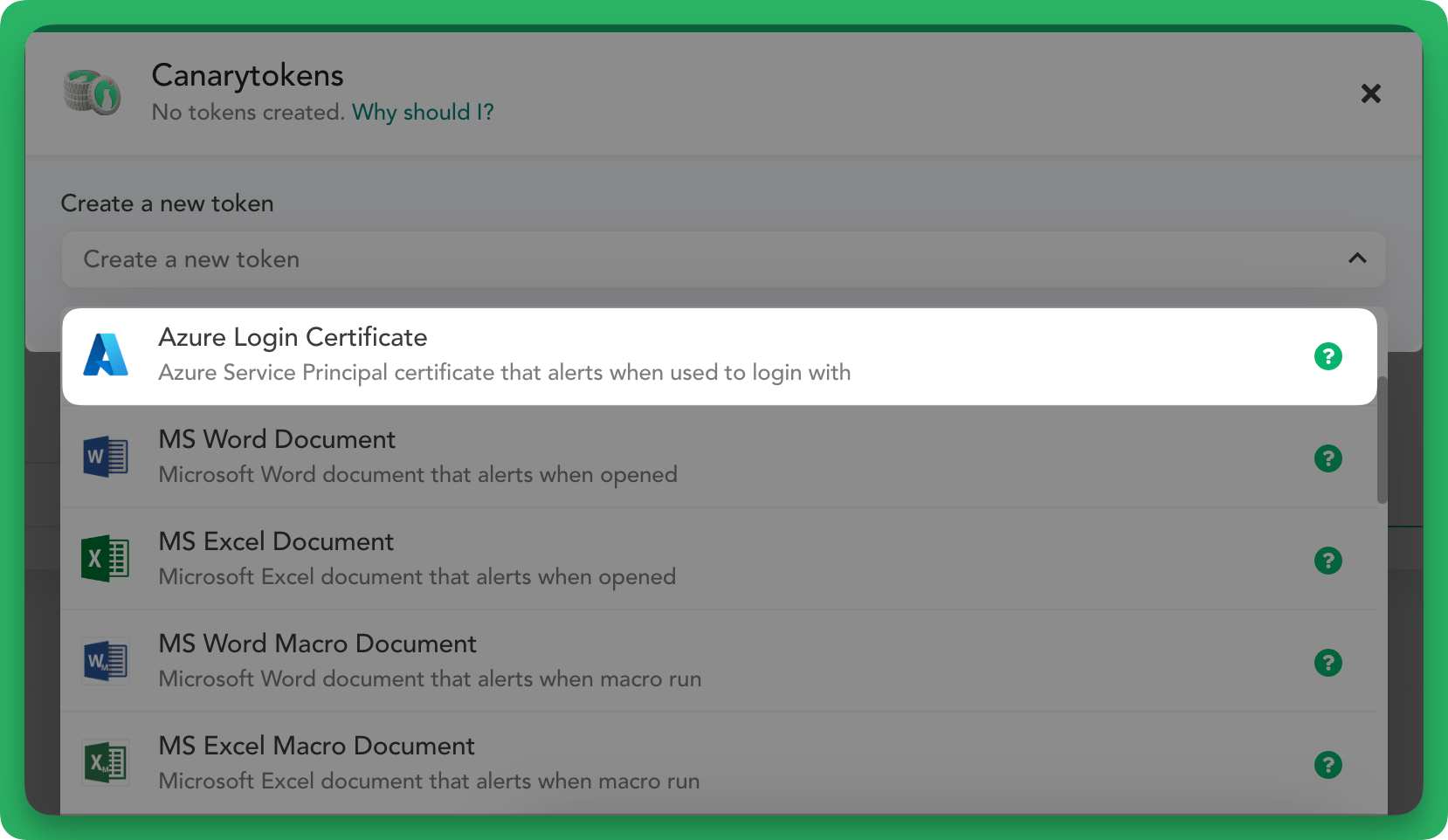
Task: Click the MS Excel Document icon
Action: [x=106, y=559]
